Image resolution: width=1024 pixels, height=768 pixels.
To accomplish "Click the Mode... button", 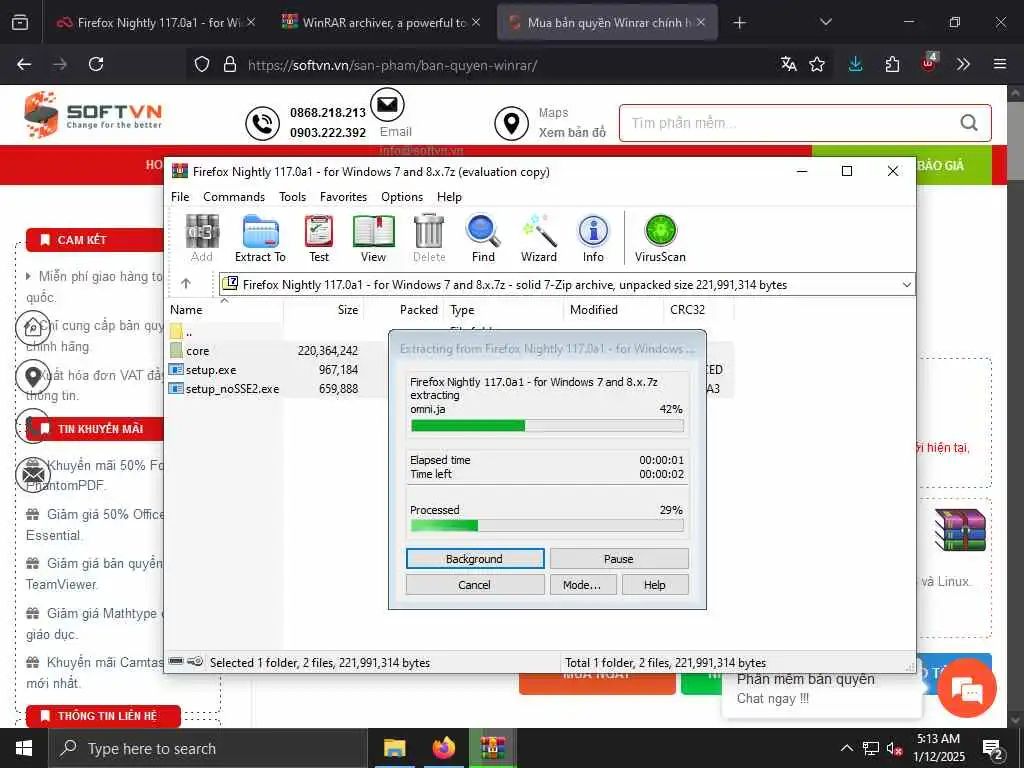I will (582, 584).
